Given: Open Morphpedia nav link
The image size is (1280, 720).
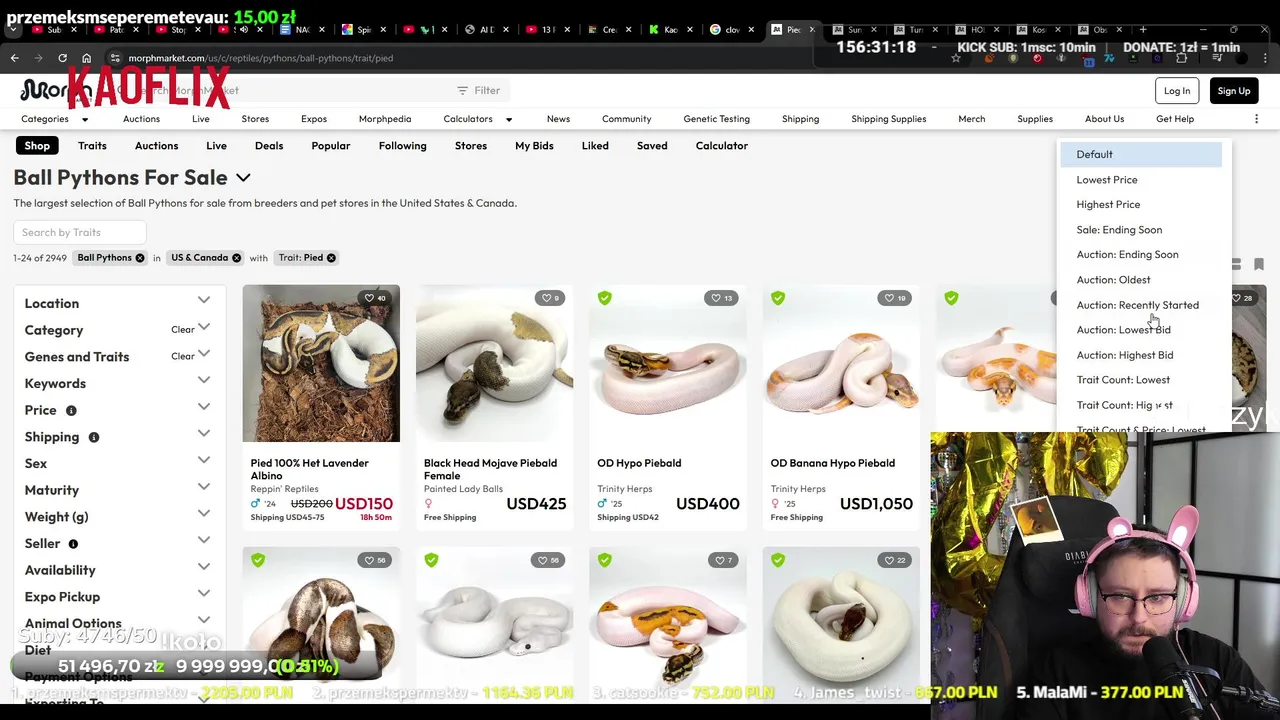Looking at the screenshot, I should (385, 119).
